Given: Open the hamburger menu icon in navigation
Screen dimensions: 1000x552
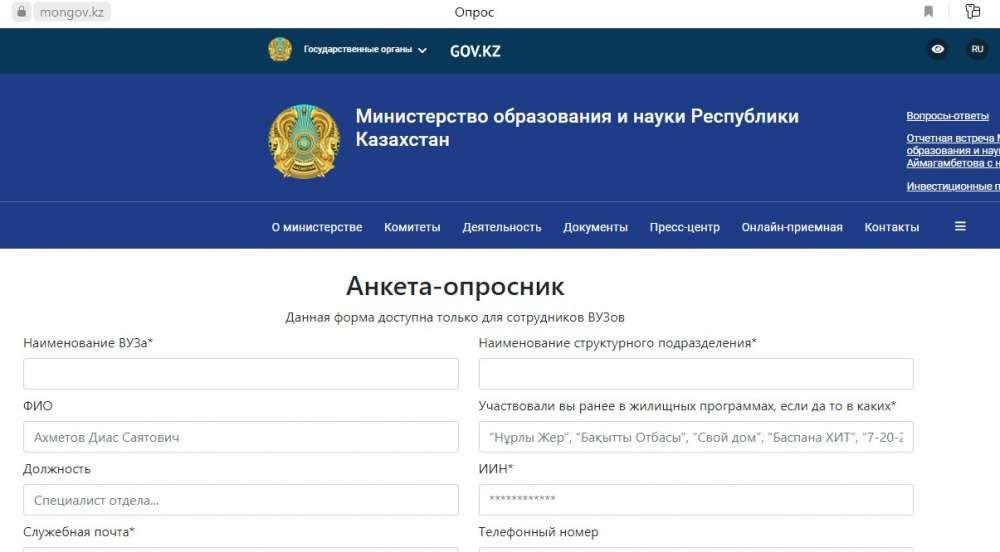Looking at the screenshot, I should click(960, 226).
